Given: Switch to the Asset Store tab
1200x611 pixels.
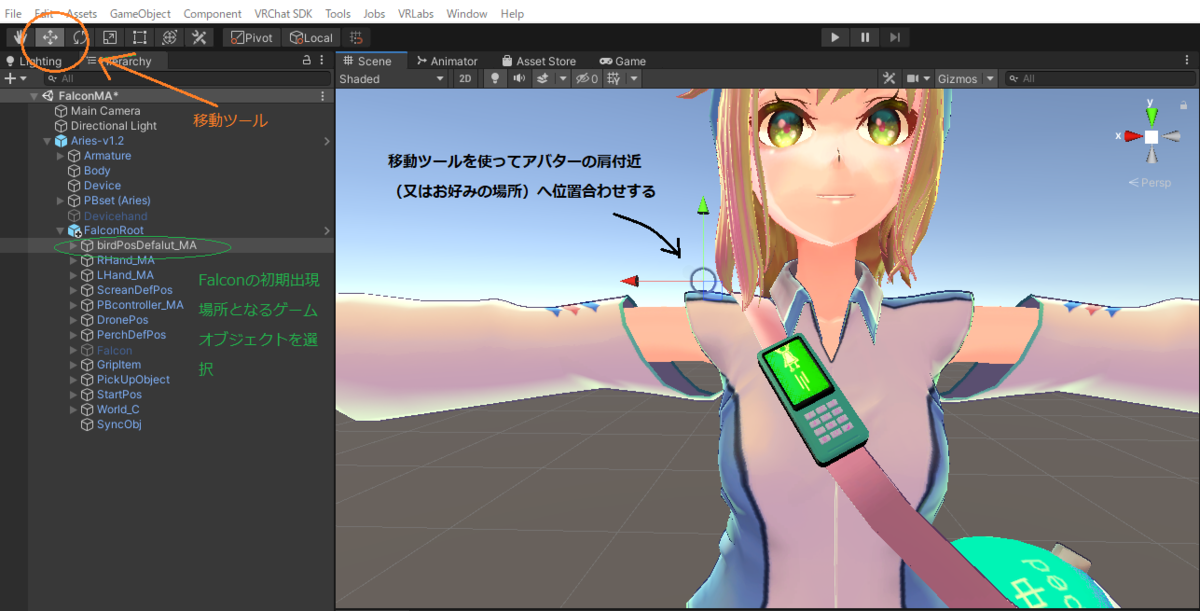Looking at the screenshot, I should coord(539,61).
